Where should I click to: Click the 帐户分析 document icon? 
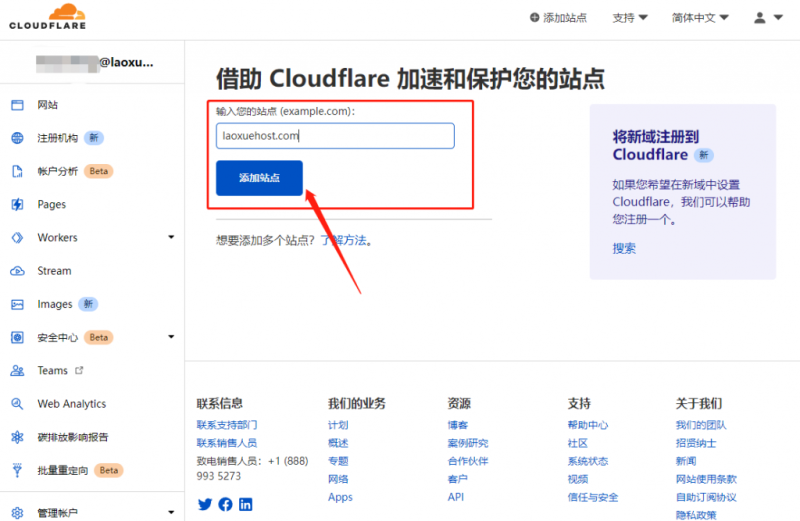[17, 171]
